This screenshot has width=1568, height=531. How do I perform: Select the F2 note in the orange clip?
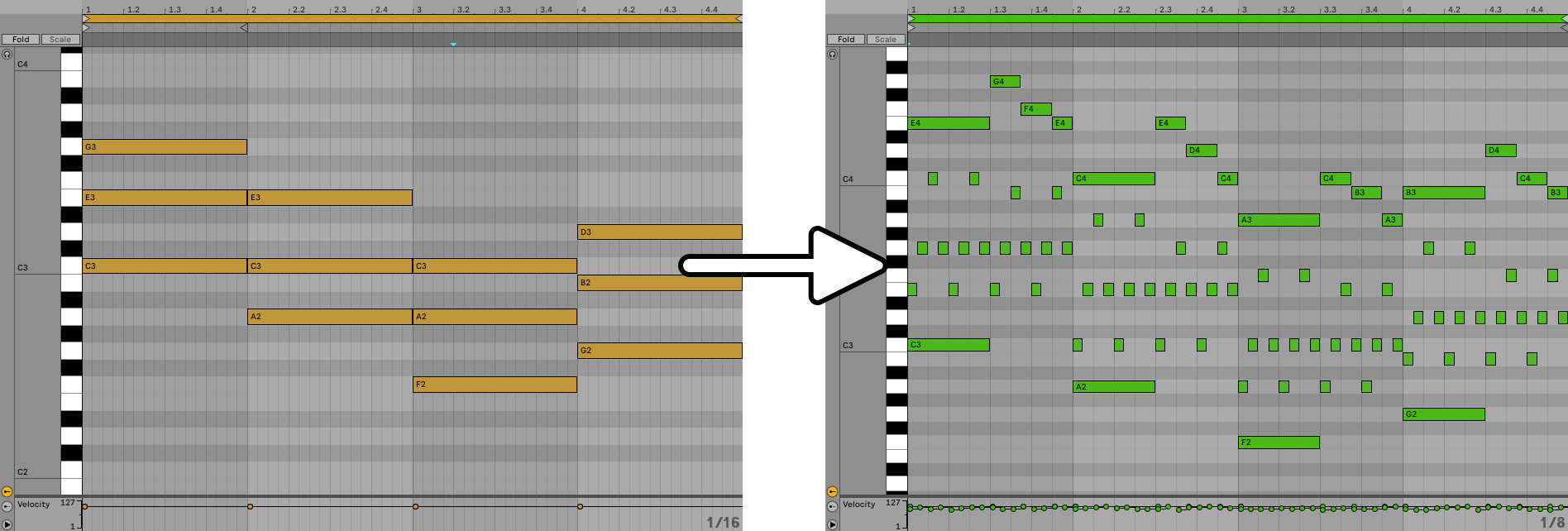point(495,385)
